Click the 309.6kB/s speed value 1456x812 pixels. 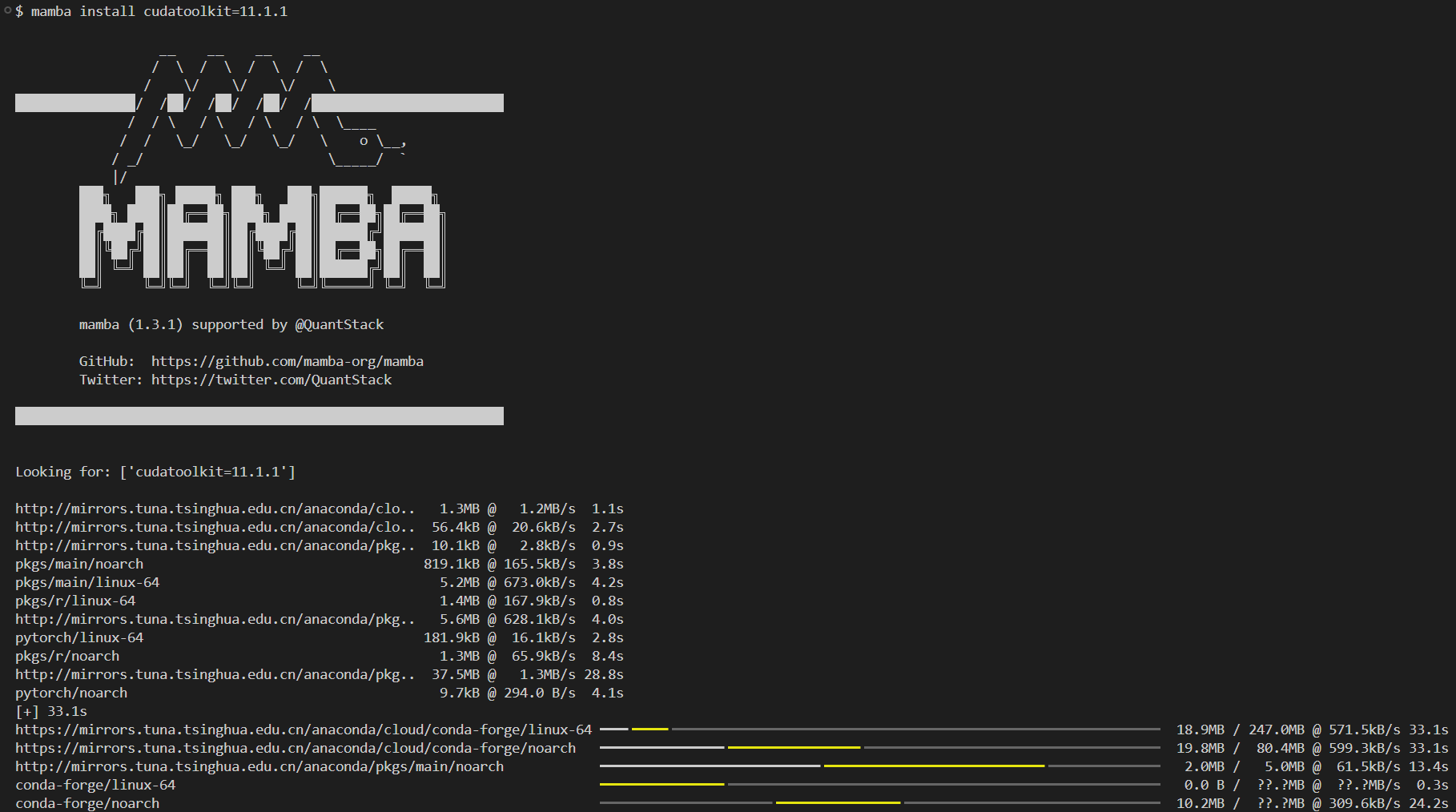click(x=1365, y=803)
